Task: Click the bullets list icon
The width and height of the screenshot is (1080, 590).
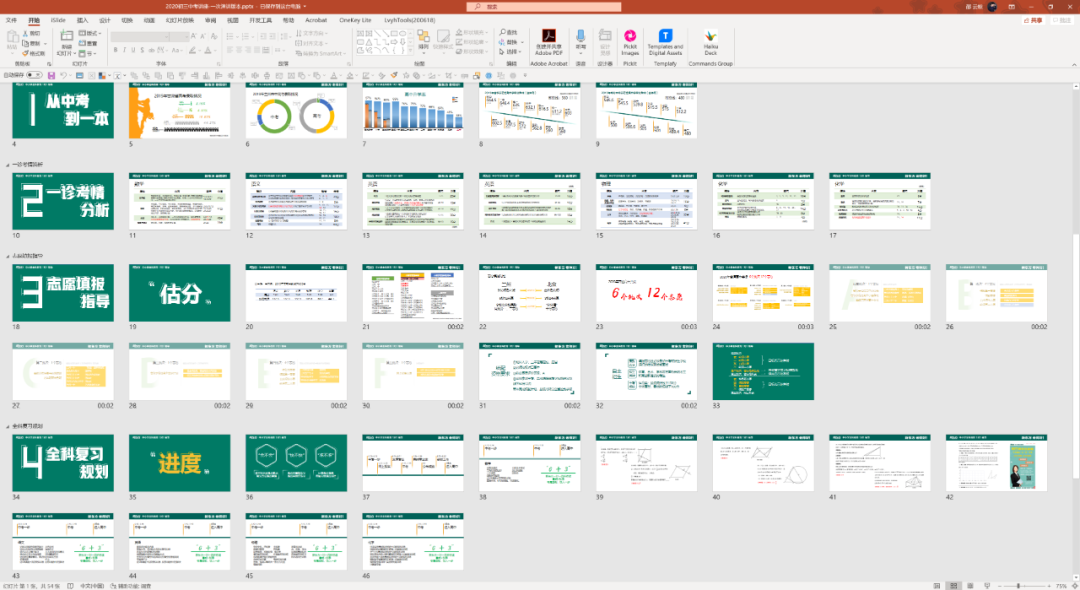Action: click(x=231, y=36)
